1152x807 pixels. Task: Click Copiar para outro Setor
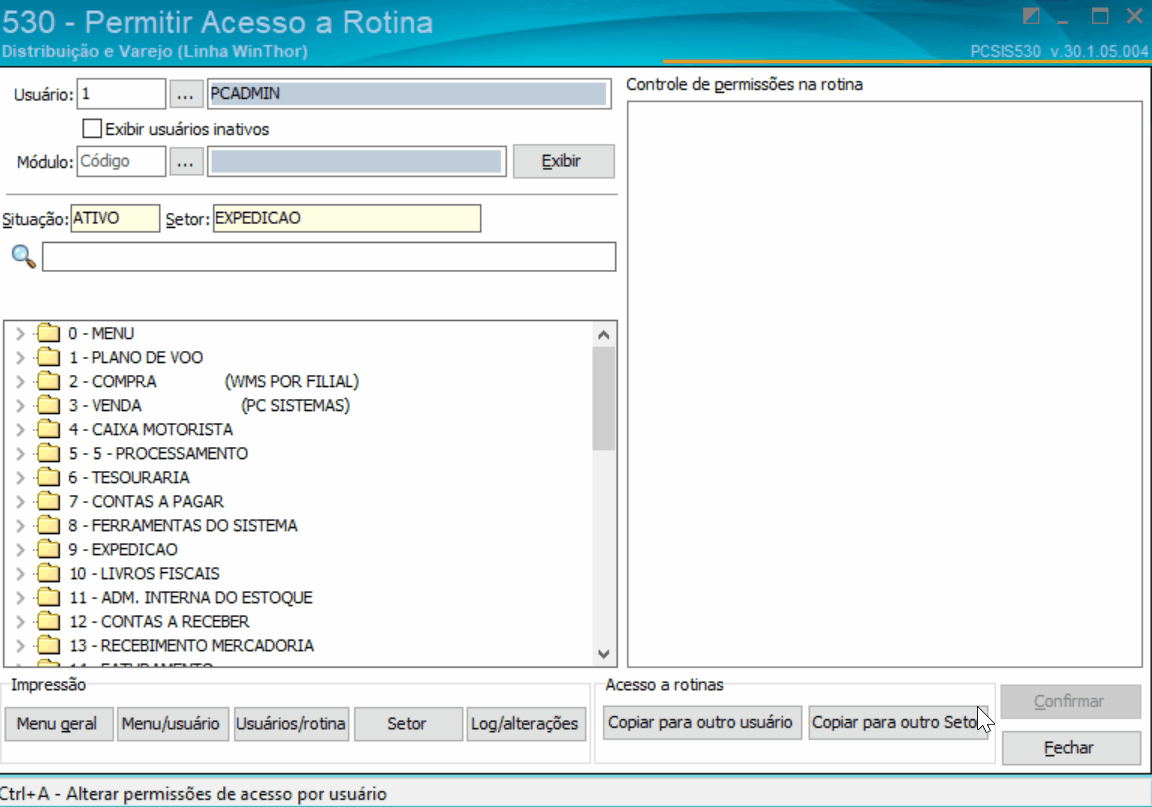pyautogui.click(x=897, y=722)
